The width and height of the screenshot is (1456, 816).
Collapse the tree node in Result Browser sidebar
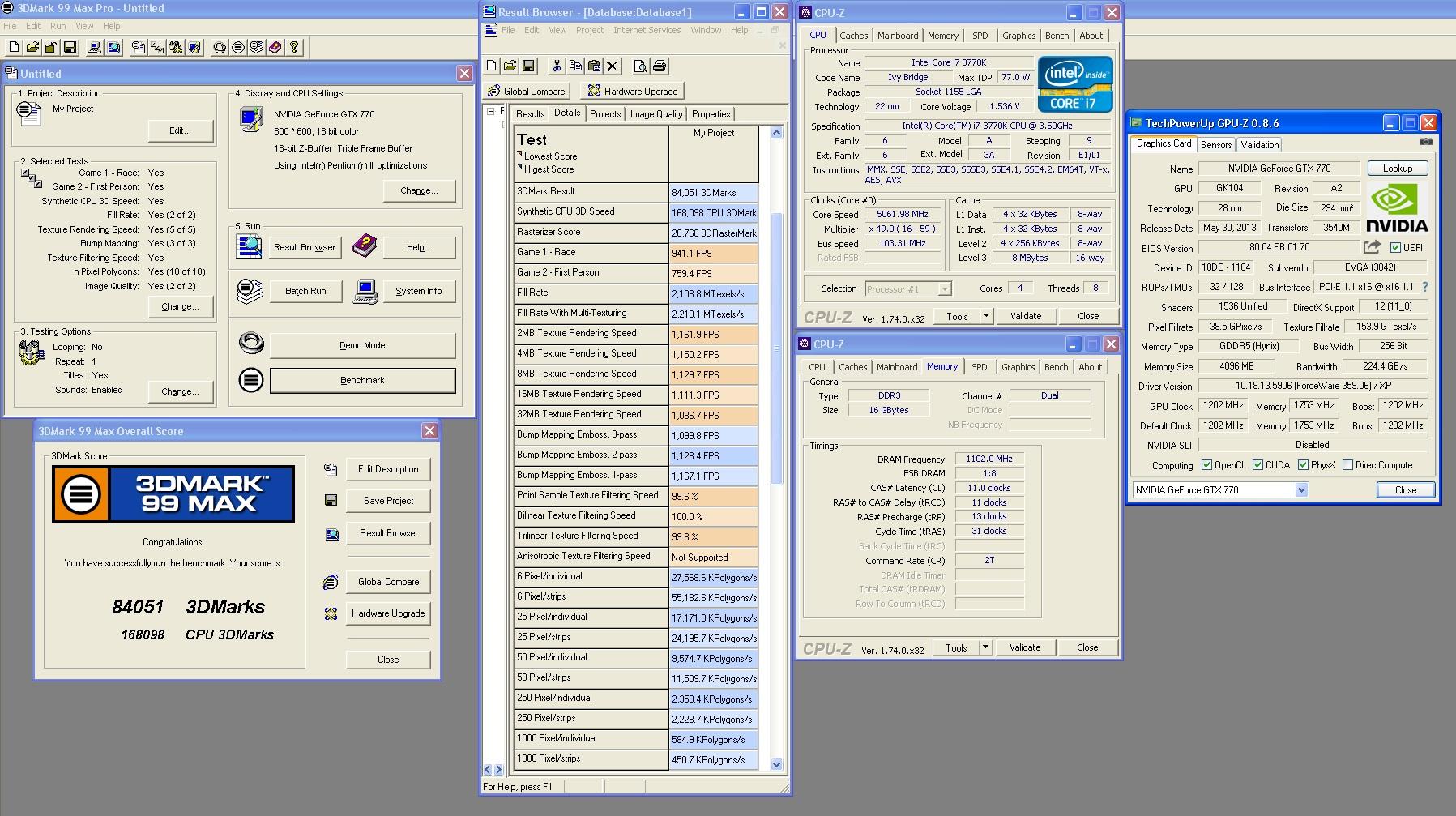tap(491, 112)
